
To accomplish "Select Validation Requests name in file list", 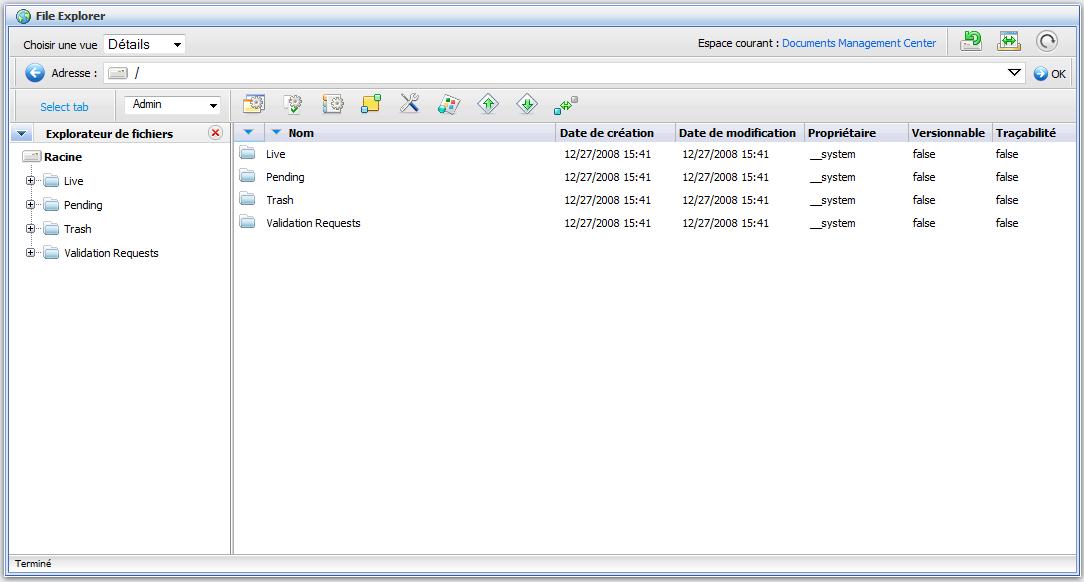I will click(313, 223).
